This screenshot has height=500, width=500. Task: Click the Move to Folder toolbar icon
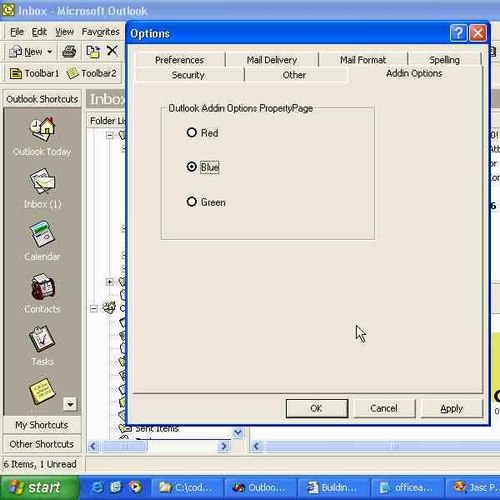point(93,51)
